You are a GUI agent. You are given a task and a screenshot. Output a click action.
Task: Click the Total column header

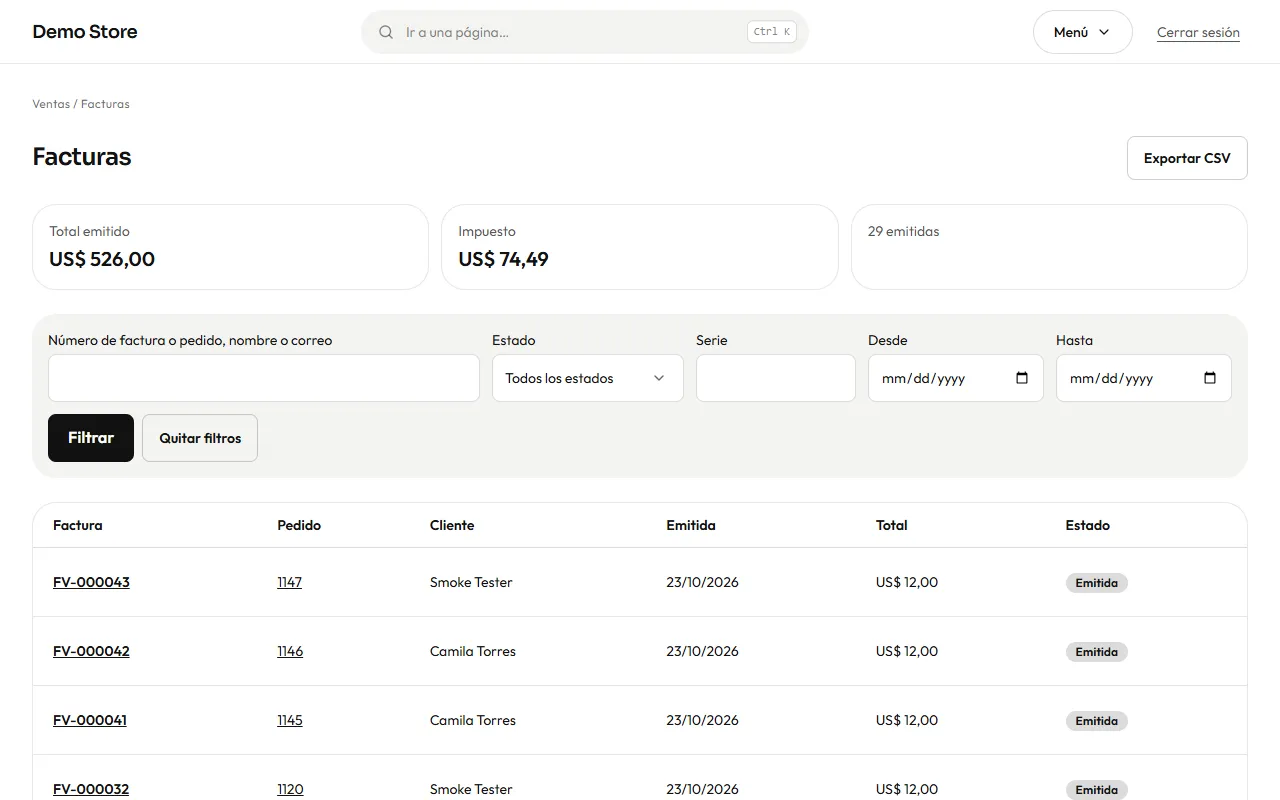pyautogui.click(x=892, y=525)
